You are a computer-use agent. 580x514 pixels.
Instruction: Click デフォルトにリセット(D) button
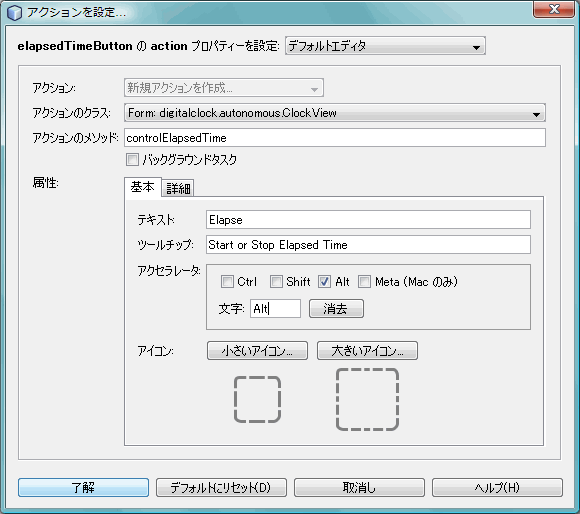[221, 487]
